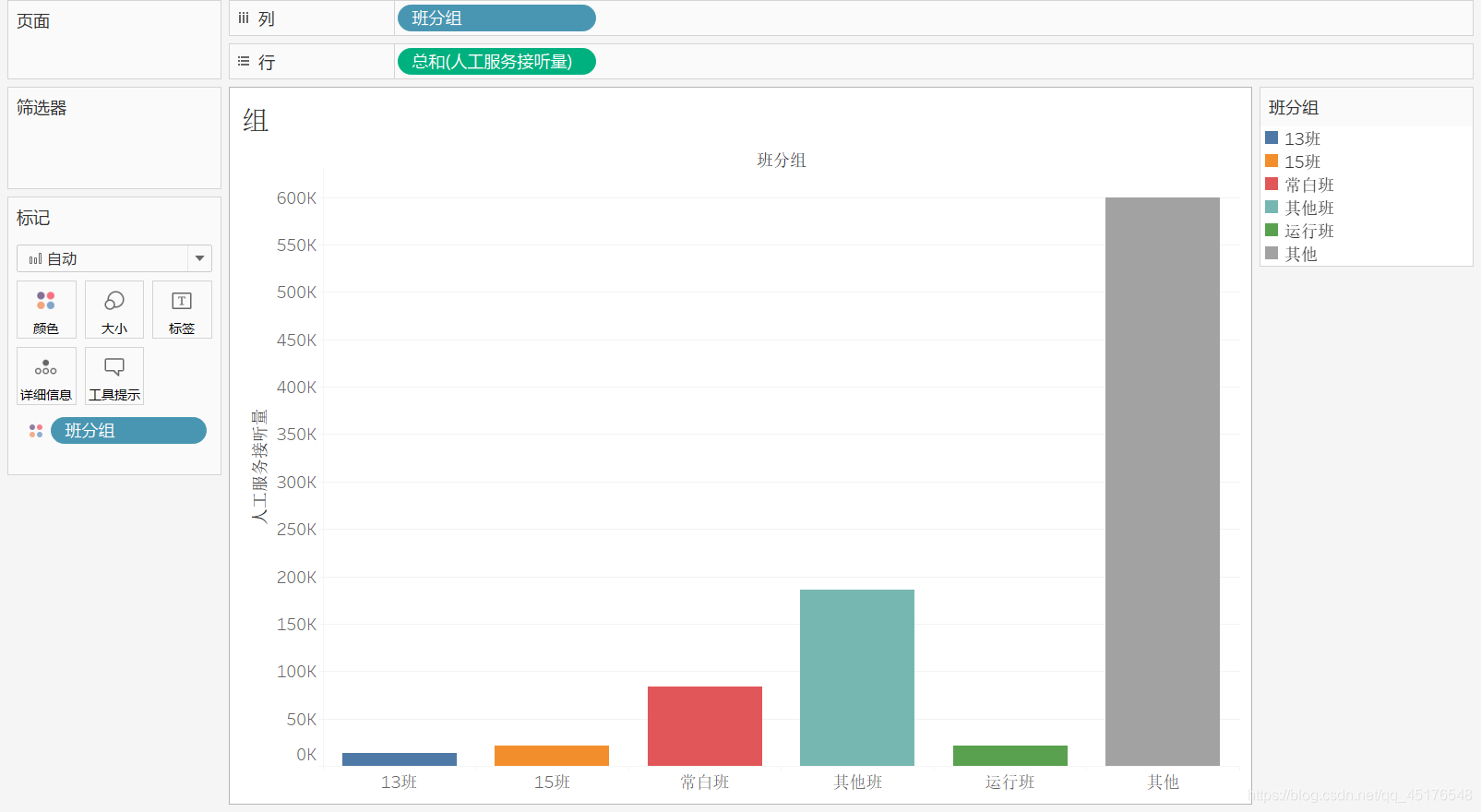
Task: Click the 筛选器 (Filters) shelf header
Action: [x=42, y=107]
